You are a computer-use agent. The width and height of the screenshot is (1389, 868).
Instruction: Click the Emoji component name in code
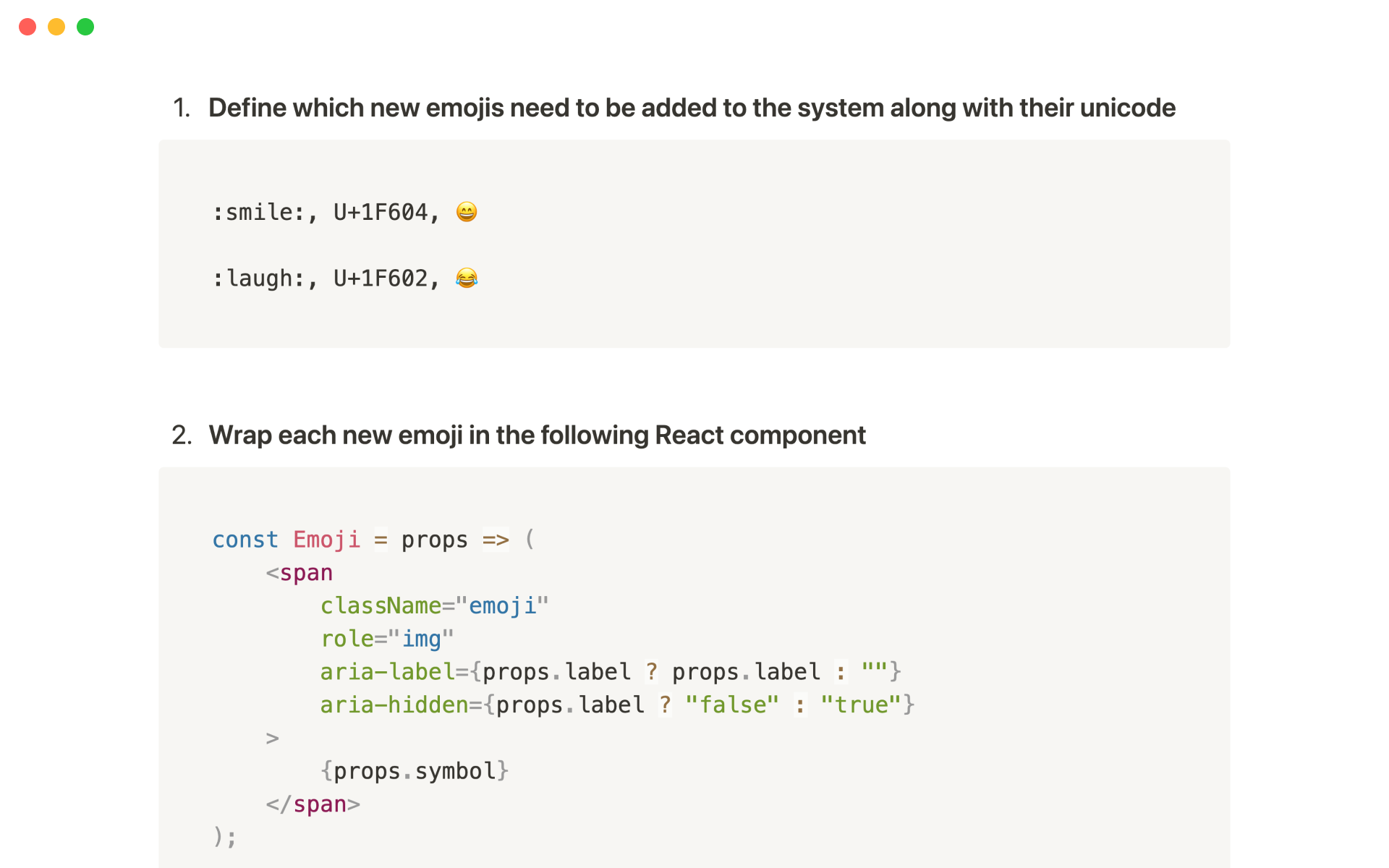[326, 540]
